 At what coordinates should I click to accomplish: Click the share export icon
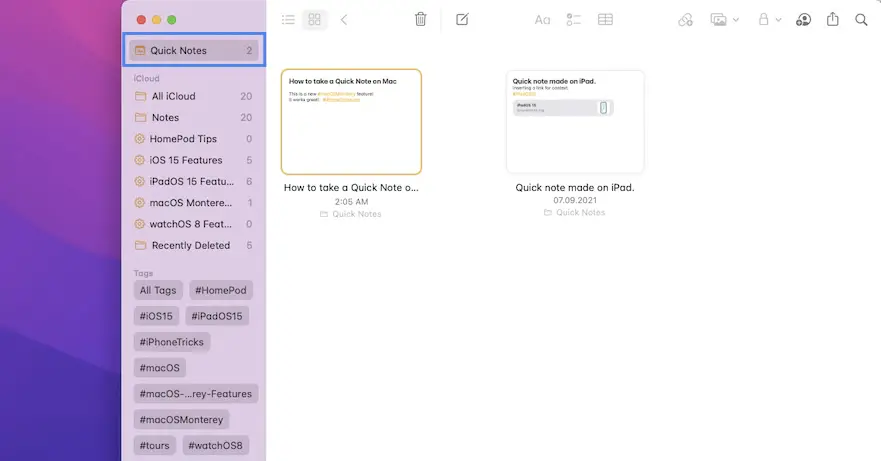click(833, 20)
